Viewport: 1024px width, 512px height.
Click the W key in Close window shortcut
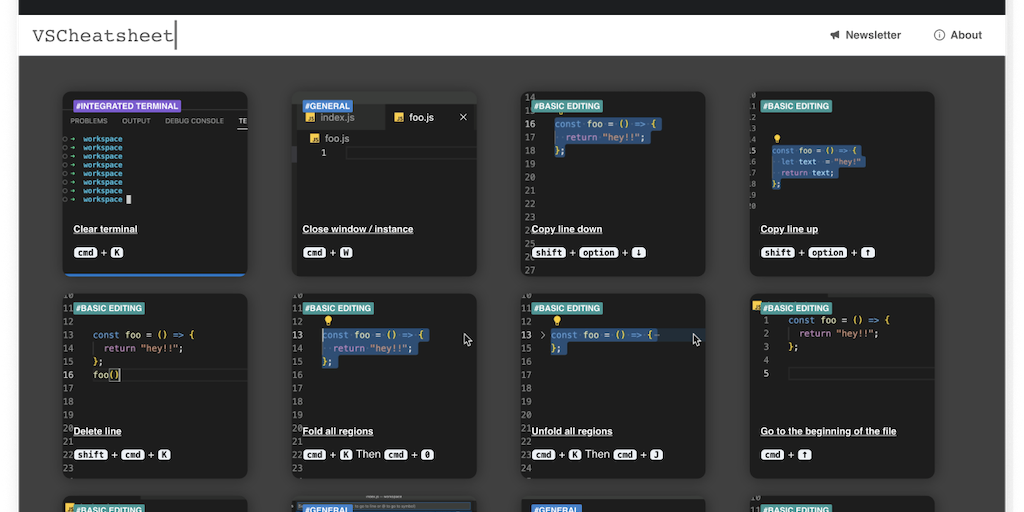pos(346,253)
